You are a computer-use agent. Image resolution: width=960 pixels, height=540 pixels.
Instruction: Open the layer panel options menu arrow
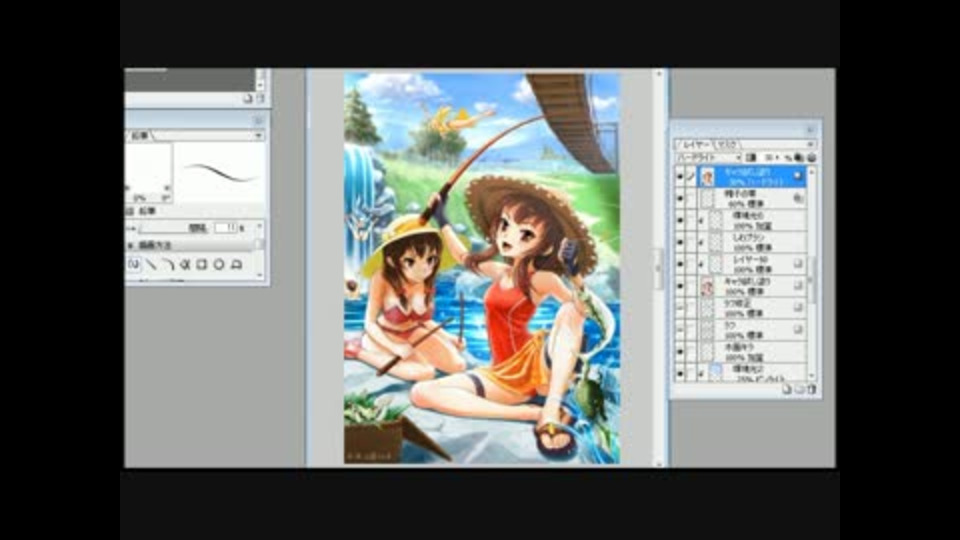coord(811,144)
